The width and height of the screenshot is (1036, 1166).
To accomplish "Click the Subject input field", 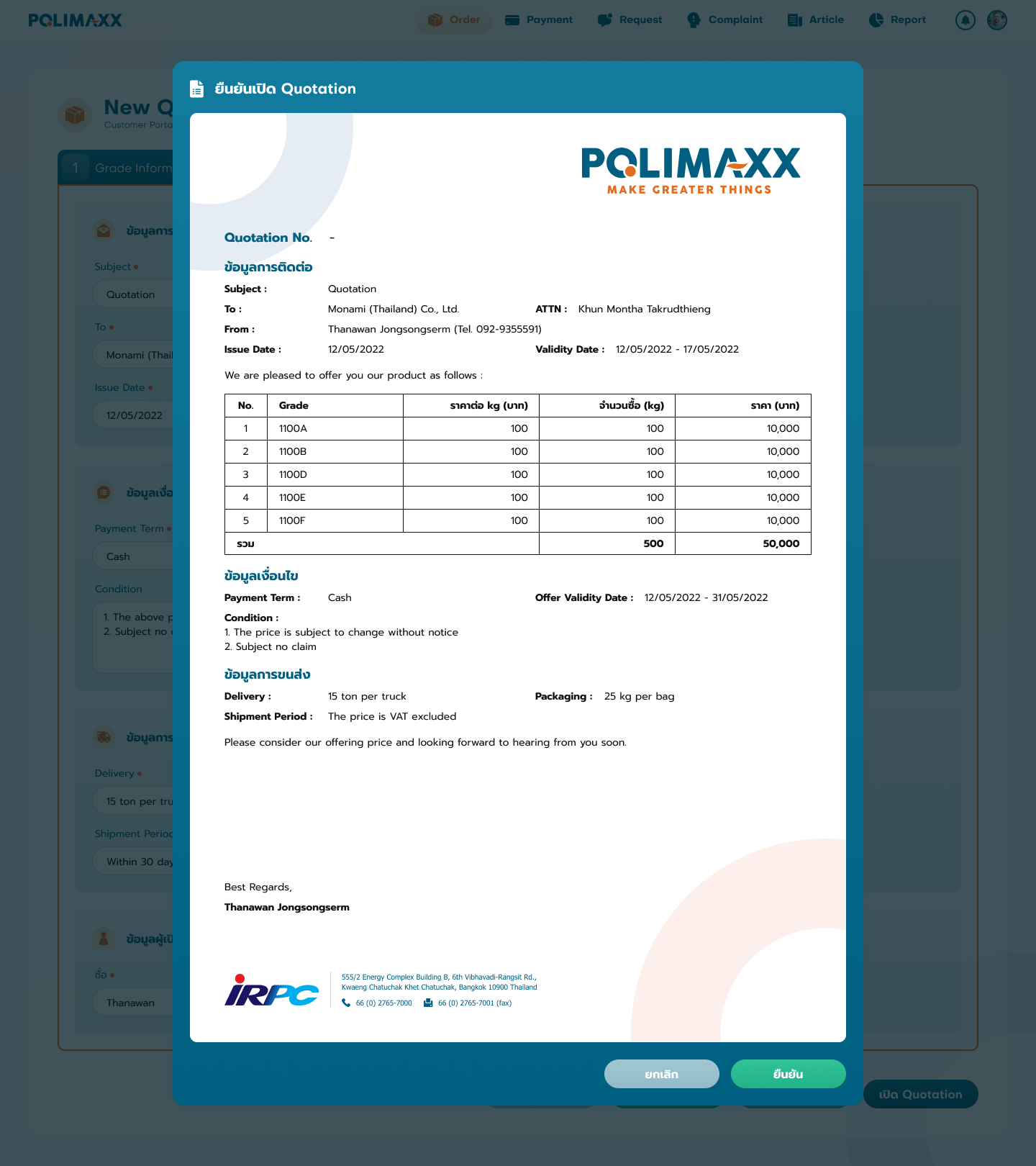I will [x=133, y=294].
